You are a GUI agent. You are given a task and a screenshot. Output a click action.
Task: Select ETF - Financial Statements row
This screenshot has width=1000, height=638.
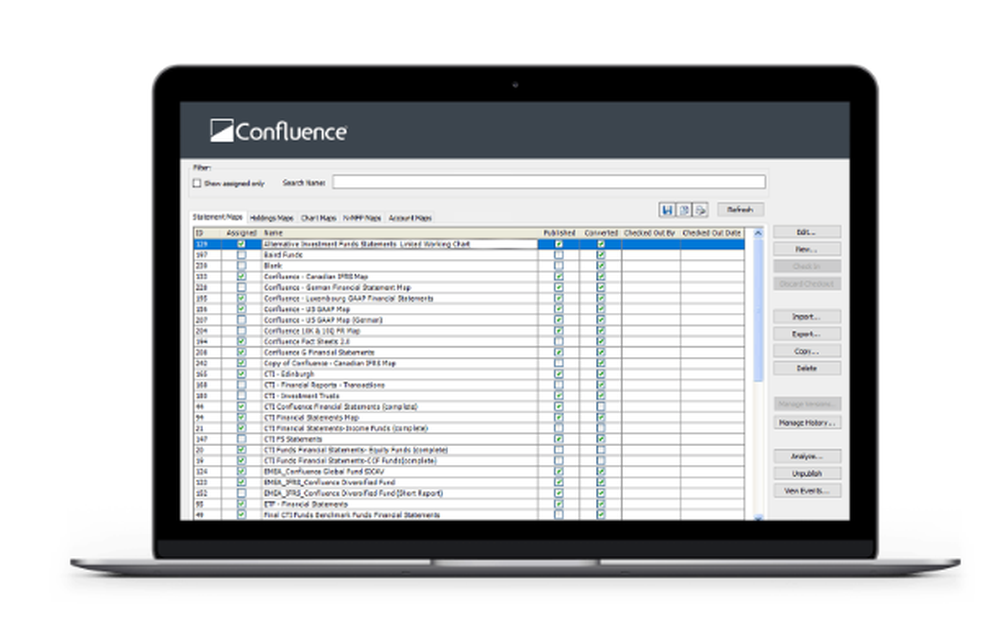469,505
